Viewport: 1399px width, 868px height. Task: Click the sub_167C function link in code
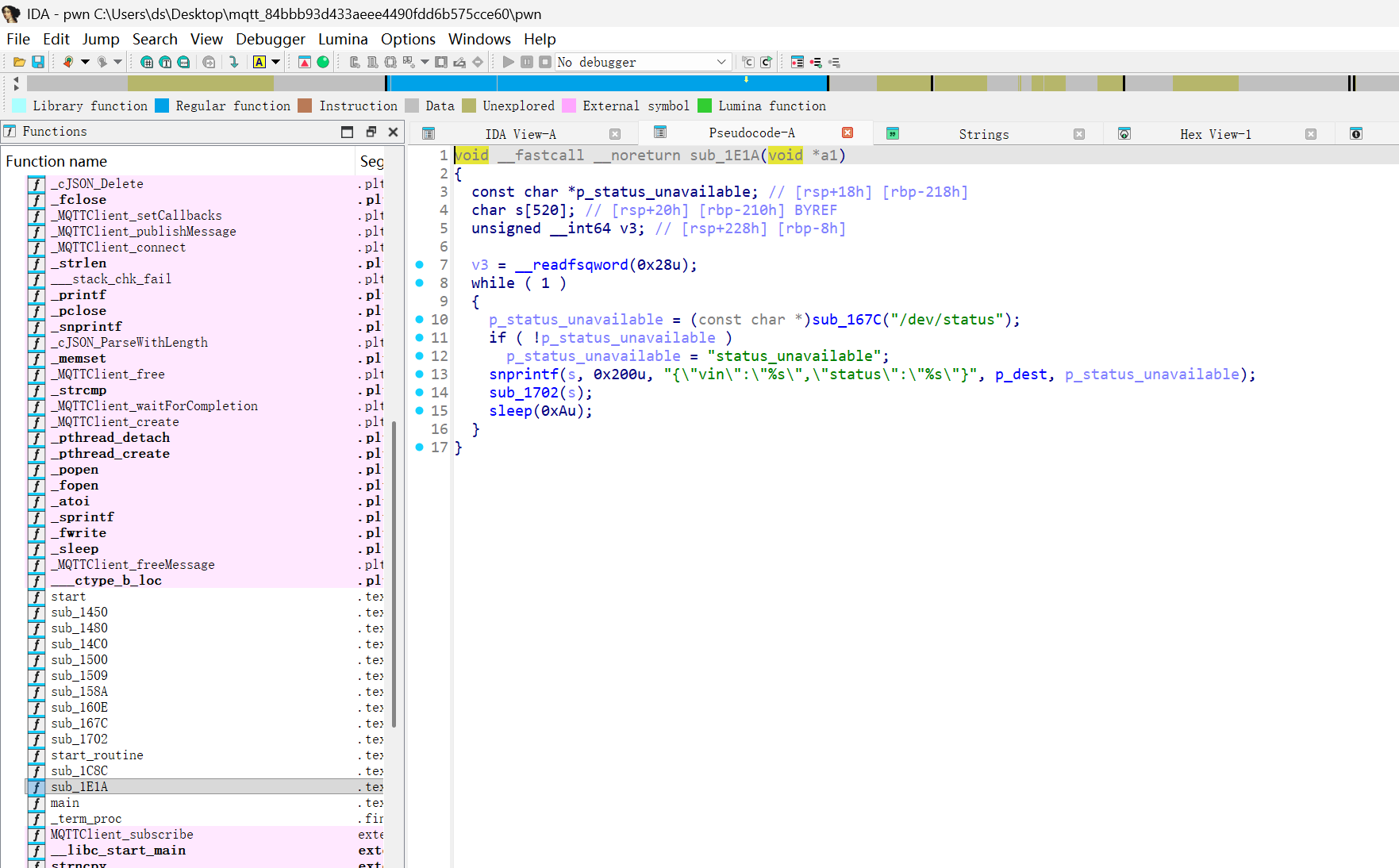pos(847,320)
